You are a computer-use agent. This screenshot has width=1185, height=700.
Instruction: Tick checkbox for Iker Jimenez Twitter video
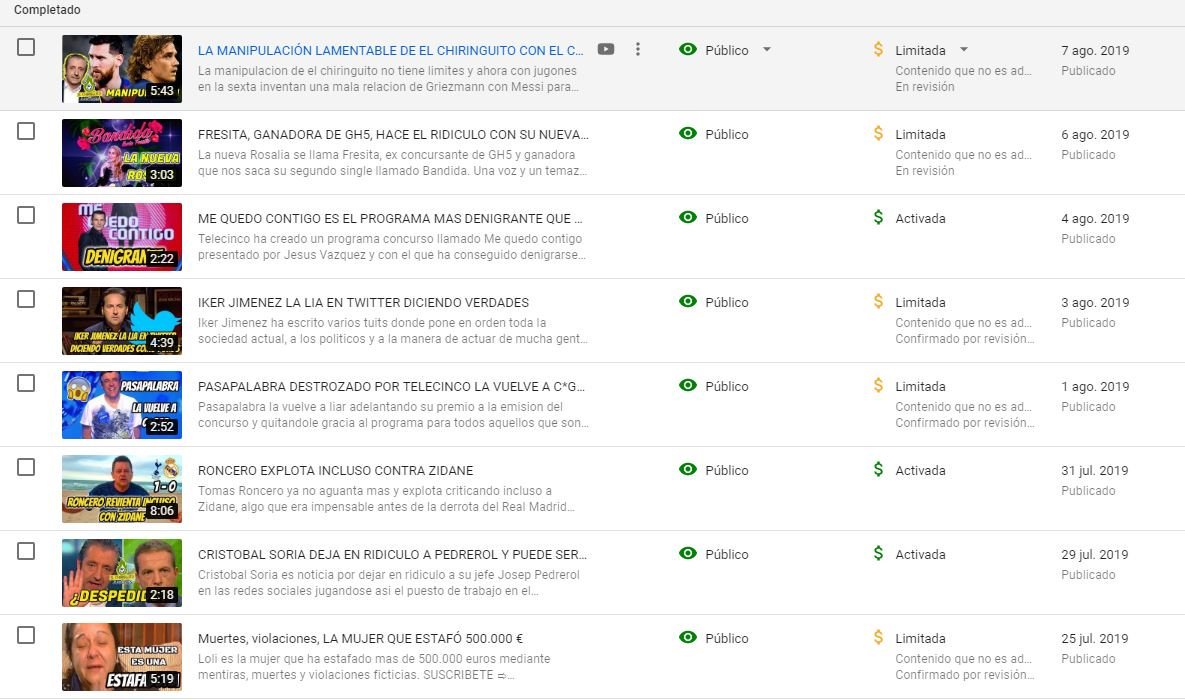pyautogui.click(x=26, y=299)
